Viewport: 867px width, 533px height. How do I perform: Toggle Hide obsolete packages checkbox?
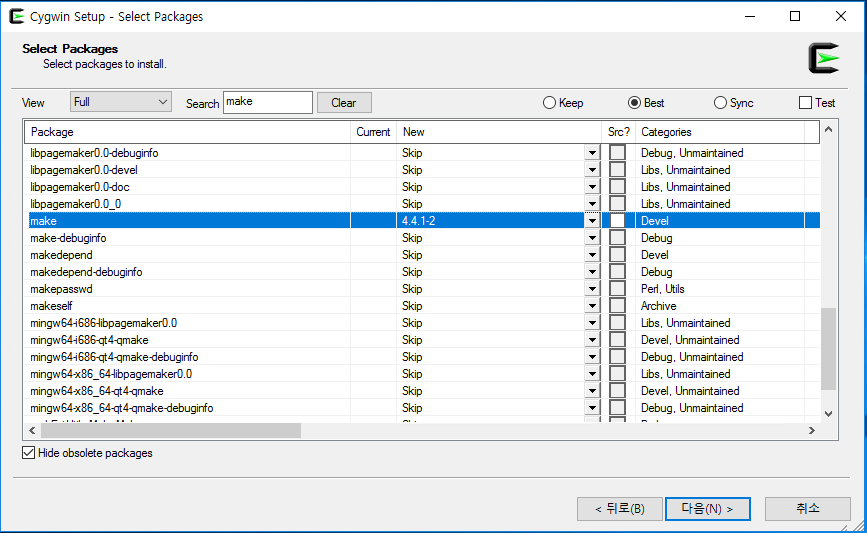(x=87, y=453)
